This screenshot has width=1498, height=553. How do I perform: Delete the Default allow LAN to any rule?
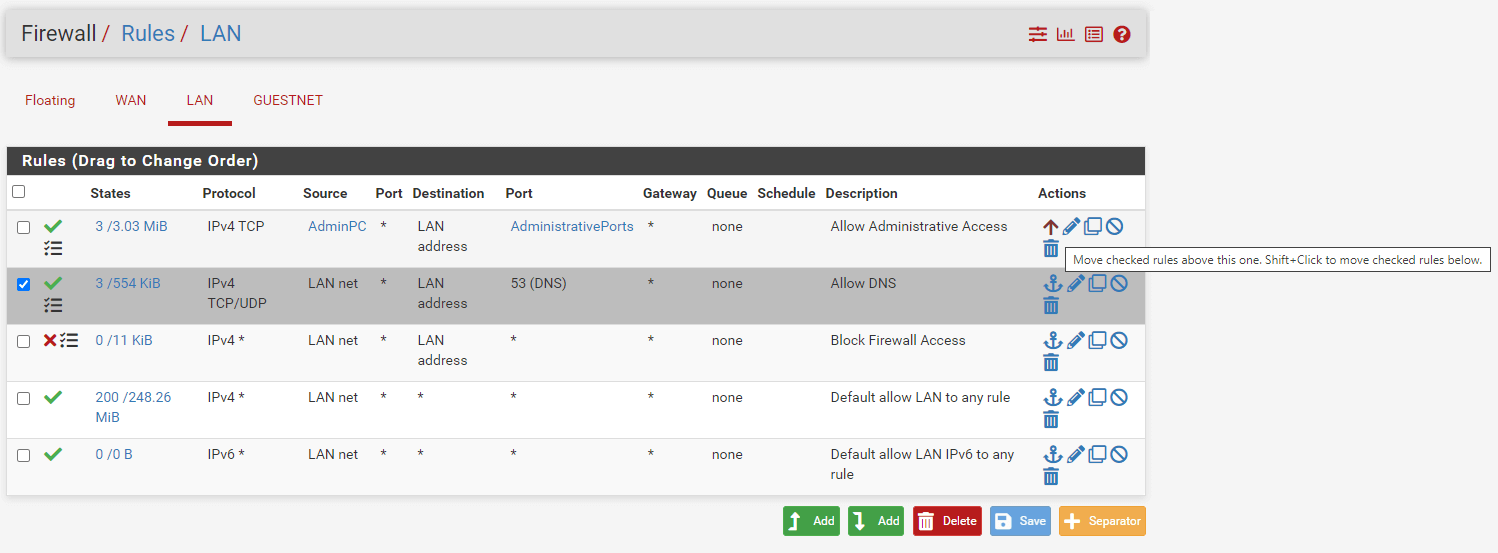coord(1051,420)
